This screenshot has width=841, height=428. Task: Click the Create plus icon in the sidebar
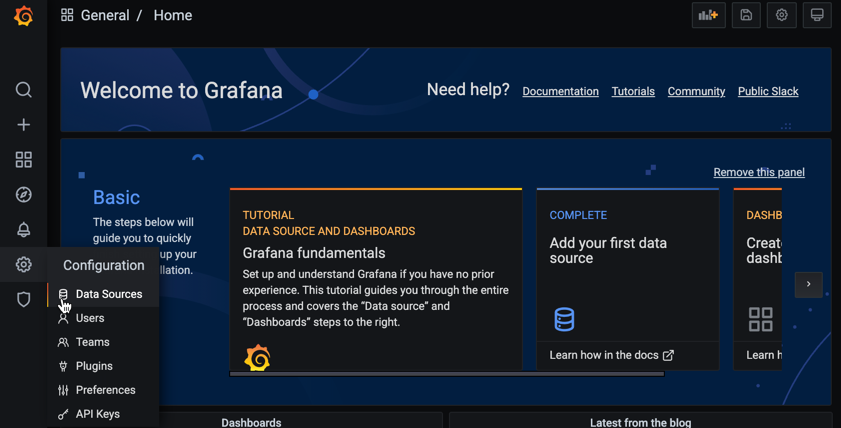(x=24, y=124)
